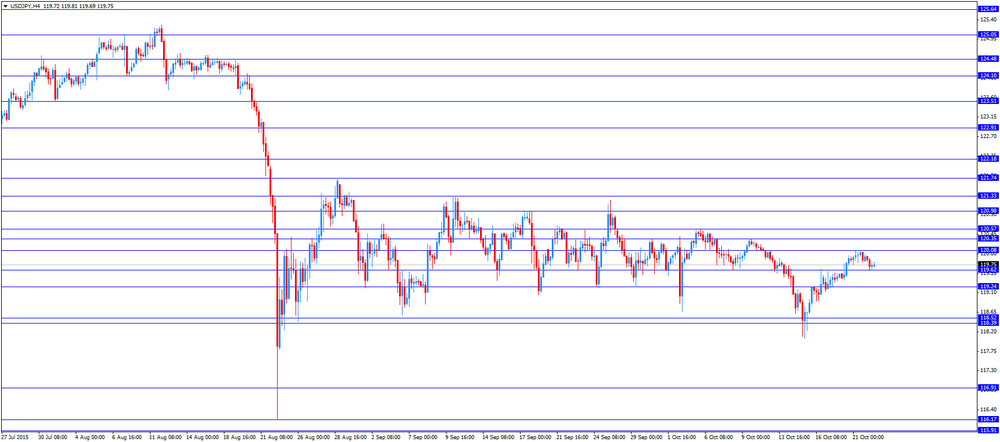Click the small triangle beside USDJPY,H4 title
Screen dimensions: 1000x442
click(x=4, y=5)
